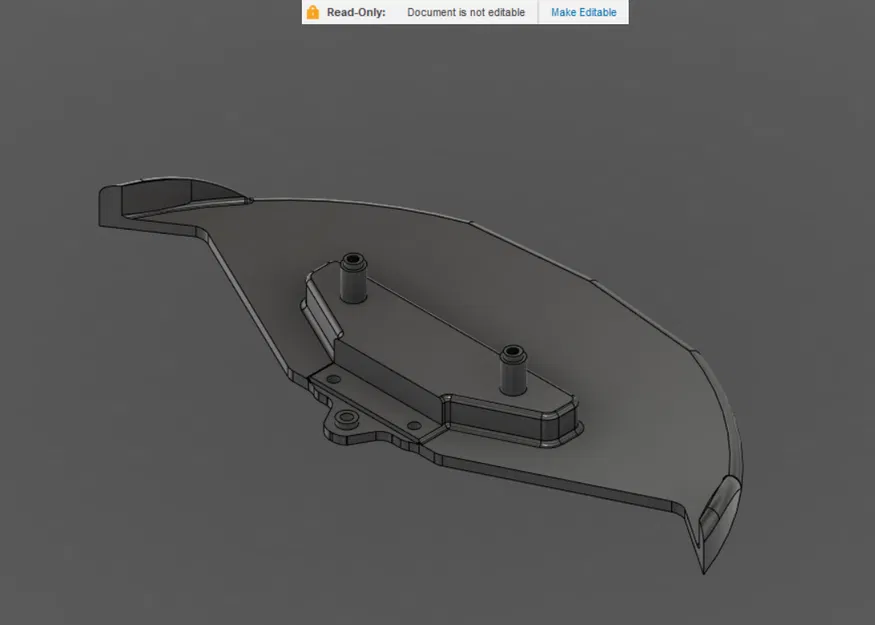
Task: Click the sharp pointed tip of the model
Action: [x=704, y=571]
